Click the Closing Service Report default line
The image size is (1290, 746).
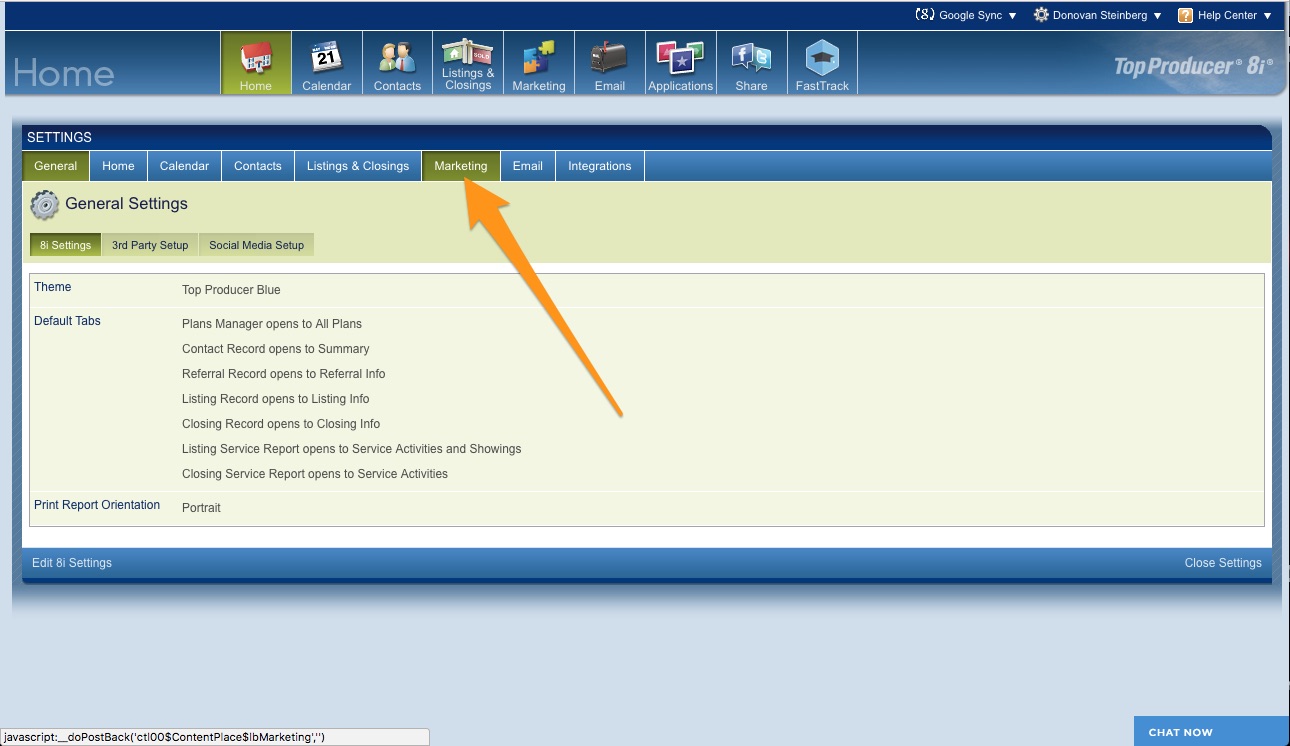coord(315,474)
